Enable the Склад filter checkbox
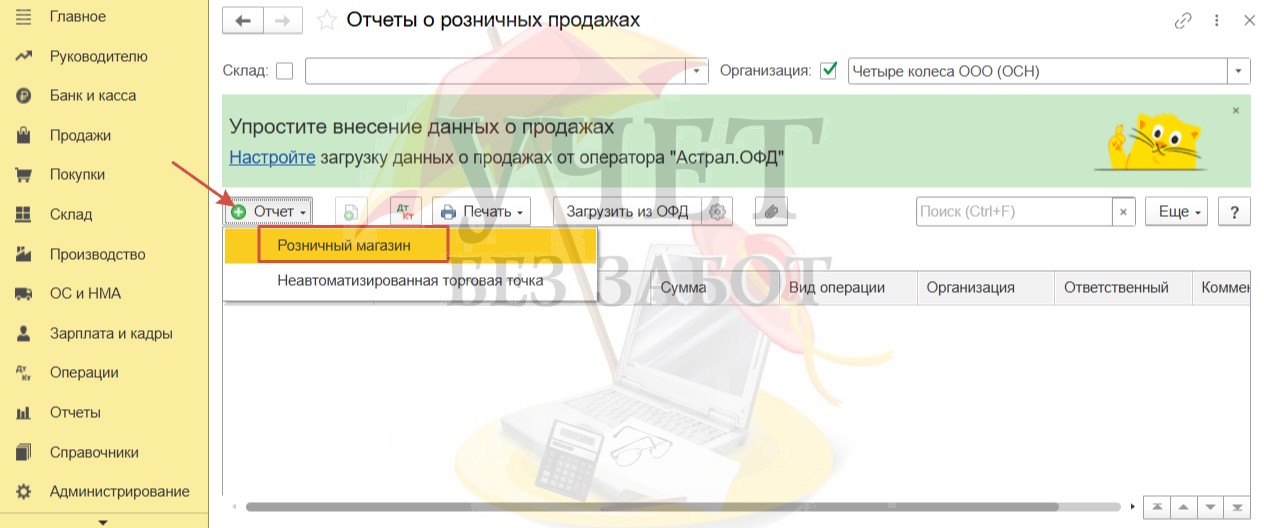The height and width of the screenshot is (528, 1264). [x=285, y=71]
